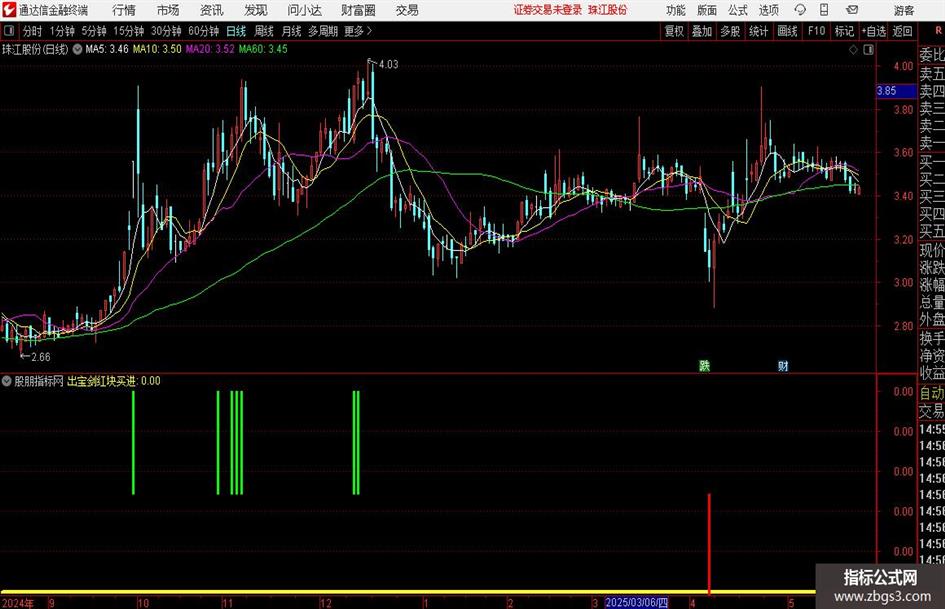Open the 交易 menu

click(x=407, y=10)
